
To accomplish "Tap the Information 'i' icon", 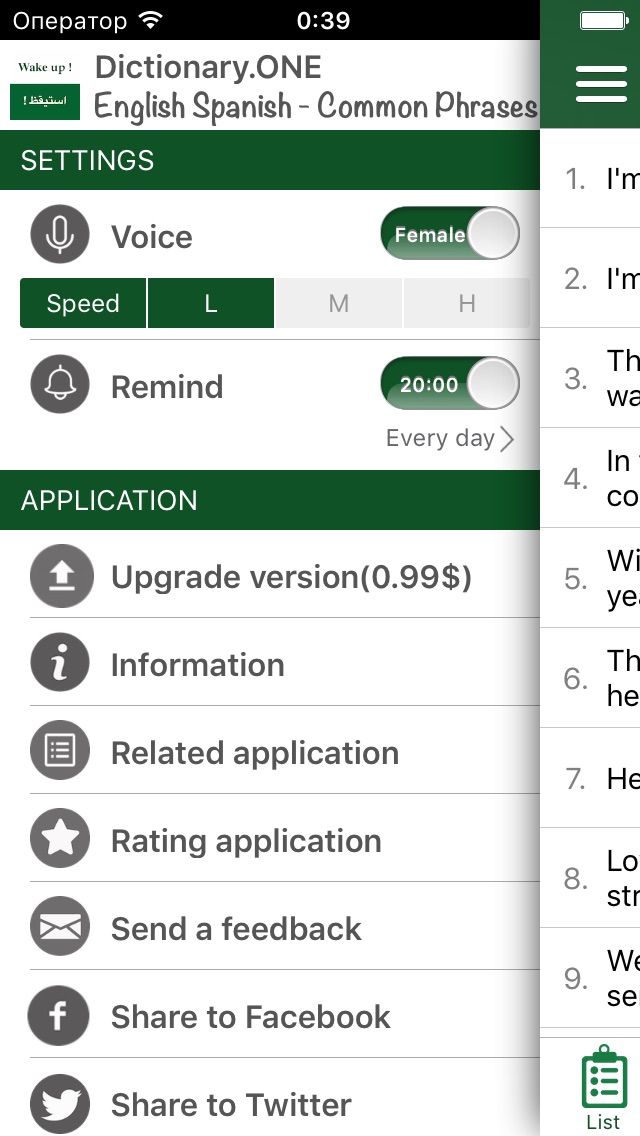I will [59, 663].
